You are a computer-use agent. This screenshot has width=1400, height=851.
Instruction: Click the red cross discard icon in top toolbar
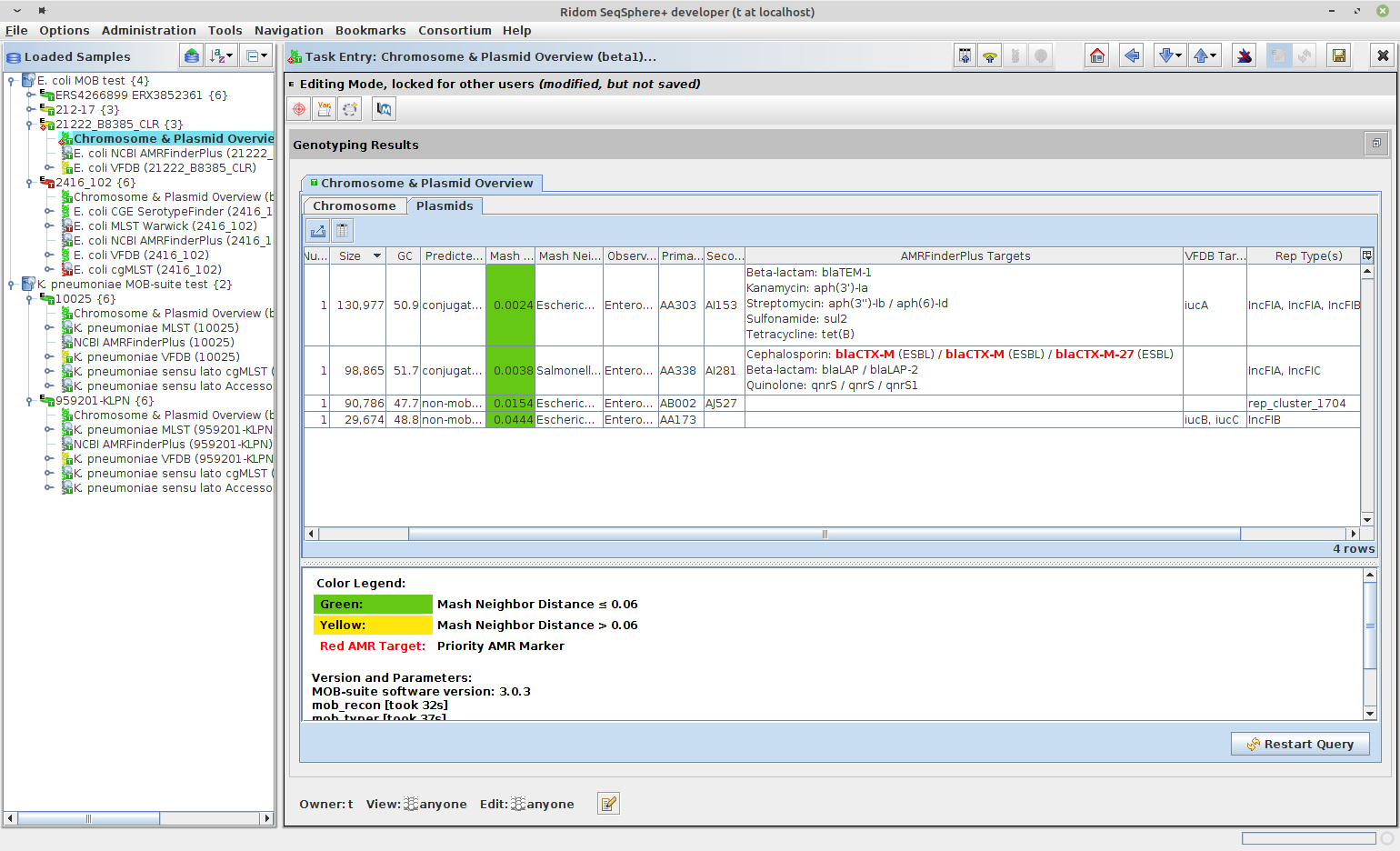click(x=1244, y=55)
